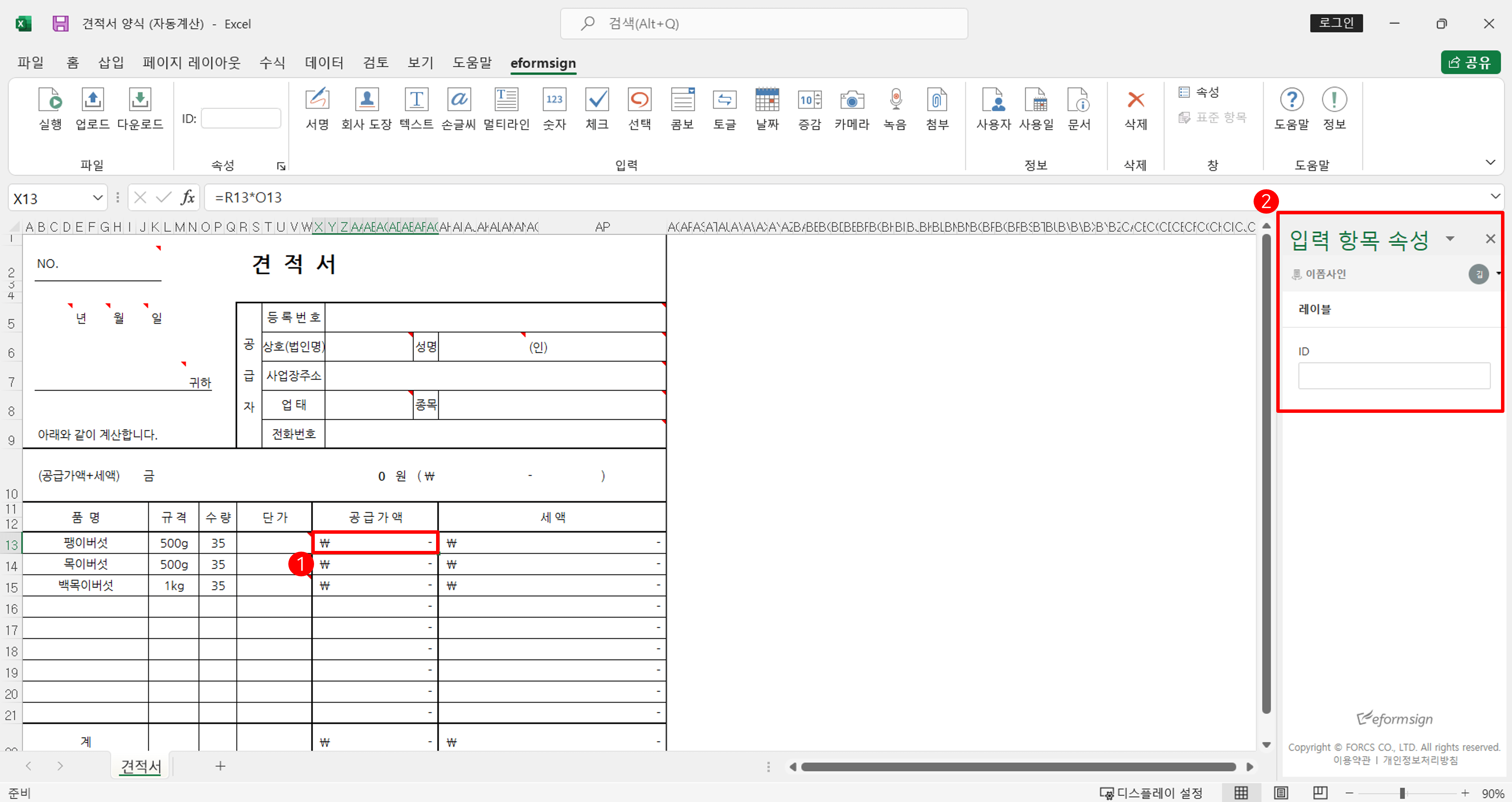Click the zoom out minus button
The image size is (1512, 802).
(x=1349, y=793)
